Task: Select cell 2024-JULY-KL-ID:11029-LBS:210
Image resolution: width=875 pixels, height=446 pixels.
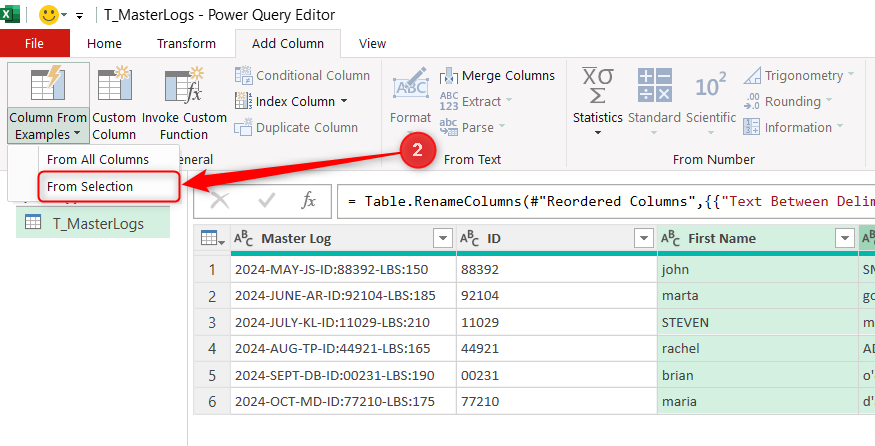Action: (343, 322)
